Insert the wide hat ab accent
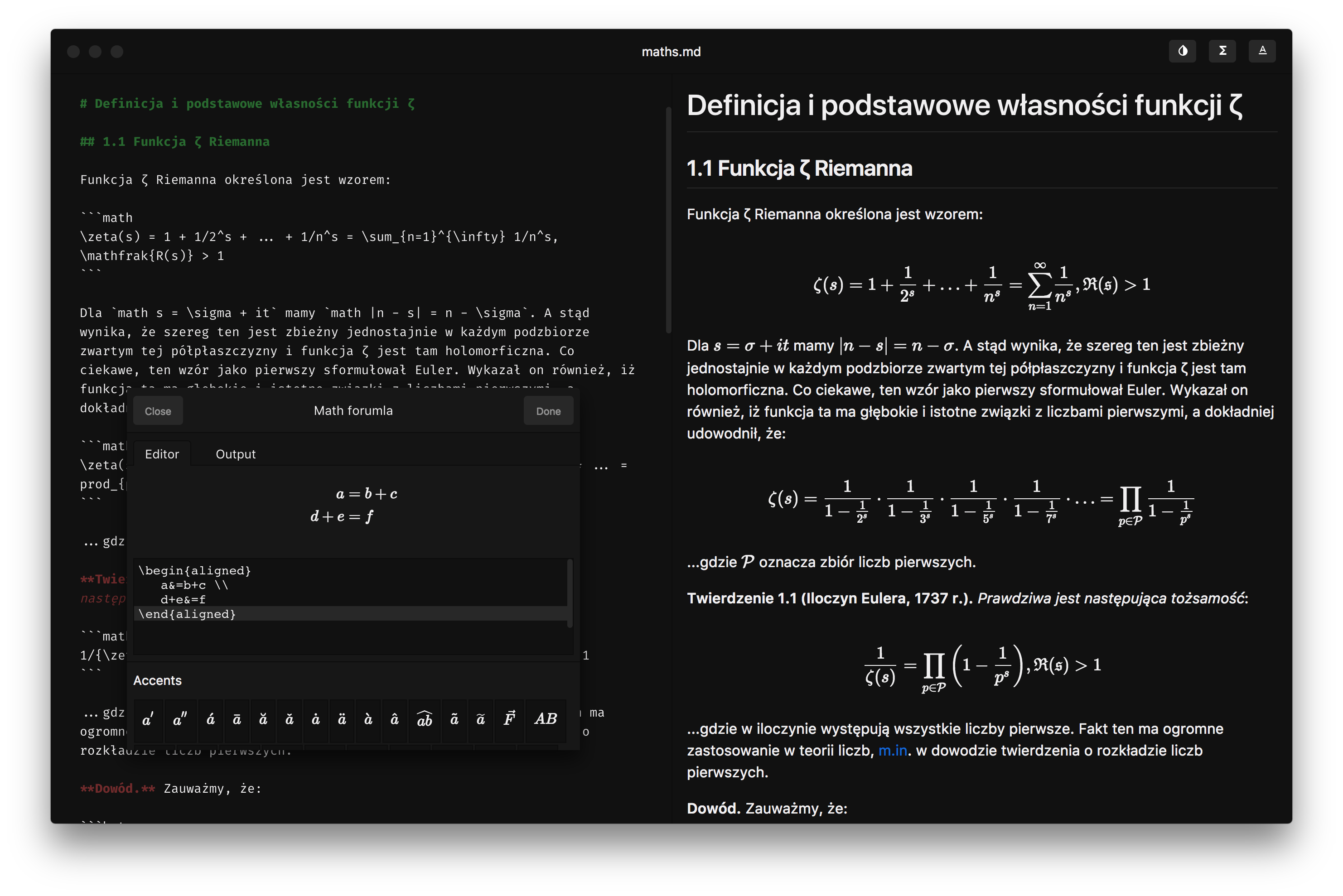1343x896 pixels. (x=424, y=719)
